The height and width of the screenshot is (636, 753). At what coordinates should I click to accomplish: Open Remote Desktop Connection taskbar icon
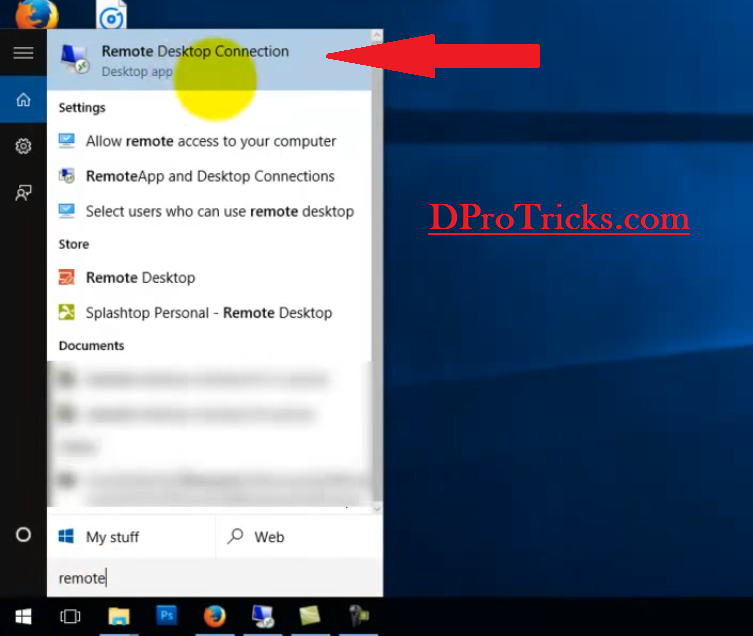[x=263, y=616]
